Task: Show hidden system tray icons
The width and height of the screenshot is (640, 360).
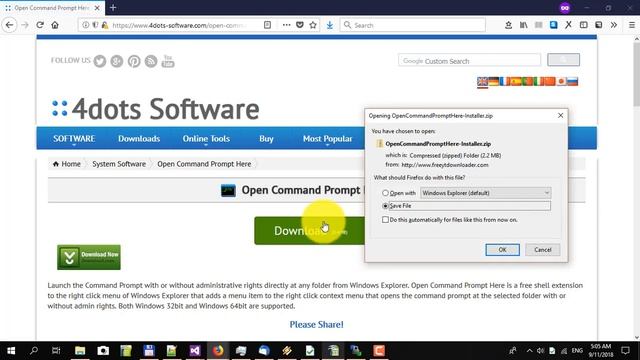Action: click(x=529, y=351)
